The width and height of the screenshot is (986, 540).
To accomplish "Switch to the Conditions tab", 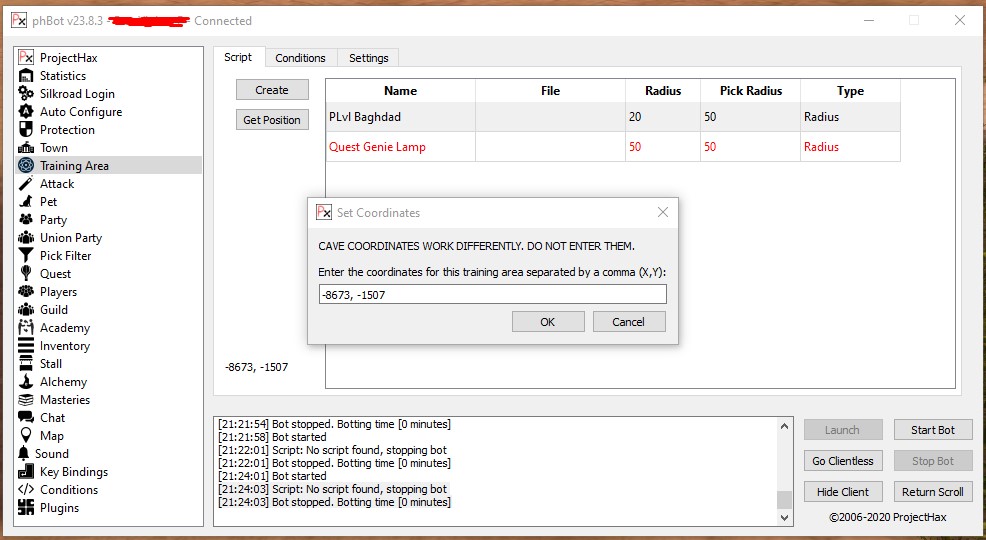I will click(300, 58).
